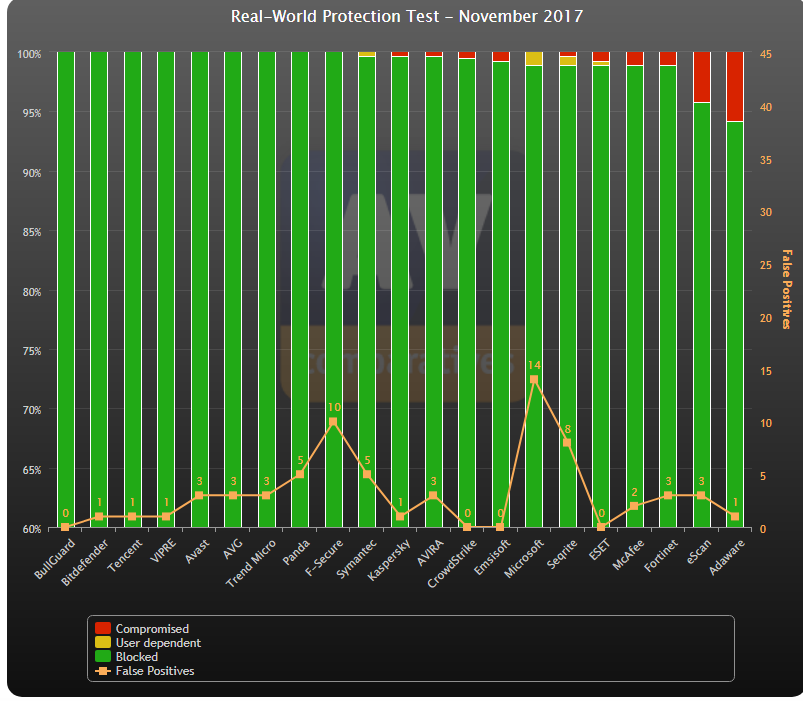
Task: Click the 35 right axis label
Action: pos(766,160)
